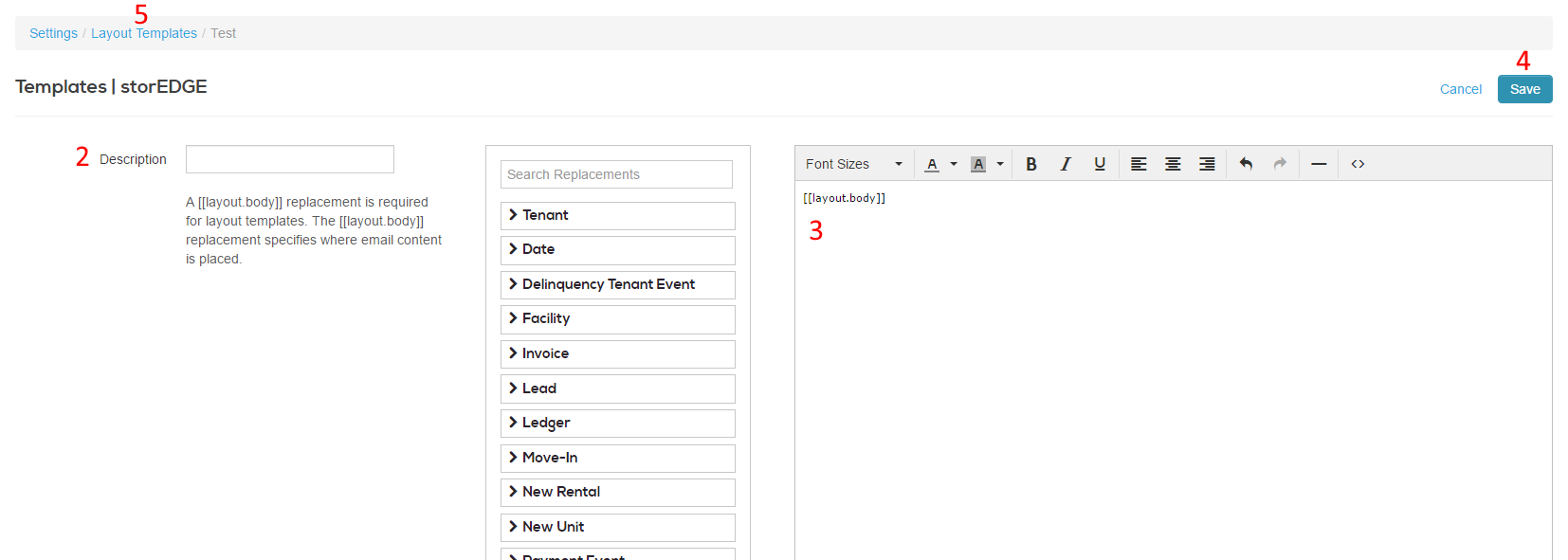The width and height of the screenshot is (1568, 560).
Task: Go to Layout Templates breadcrumb
Action: [x=144, y=33]
